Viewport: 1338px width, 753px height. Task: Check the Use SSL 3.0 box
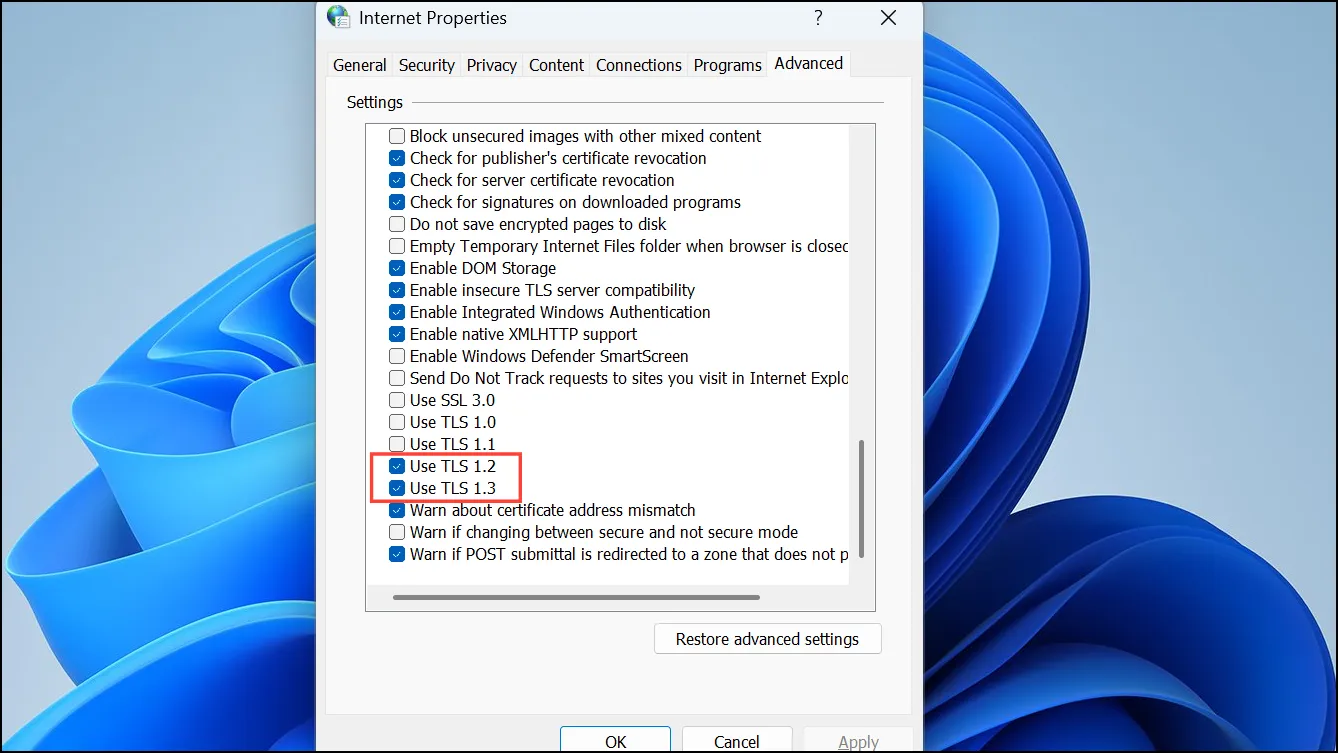[397, 400]
